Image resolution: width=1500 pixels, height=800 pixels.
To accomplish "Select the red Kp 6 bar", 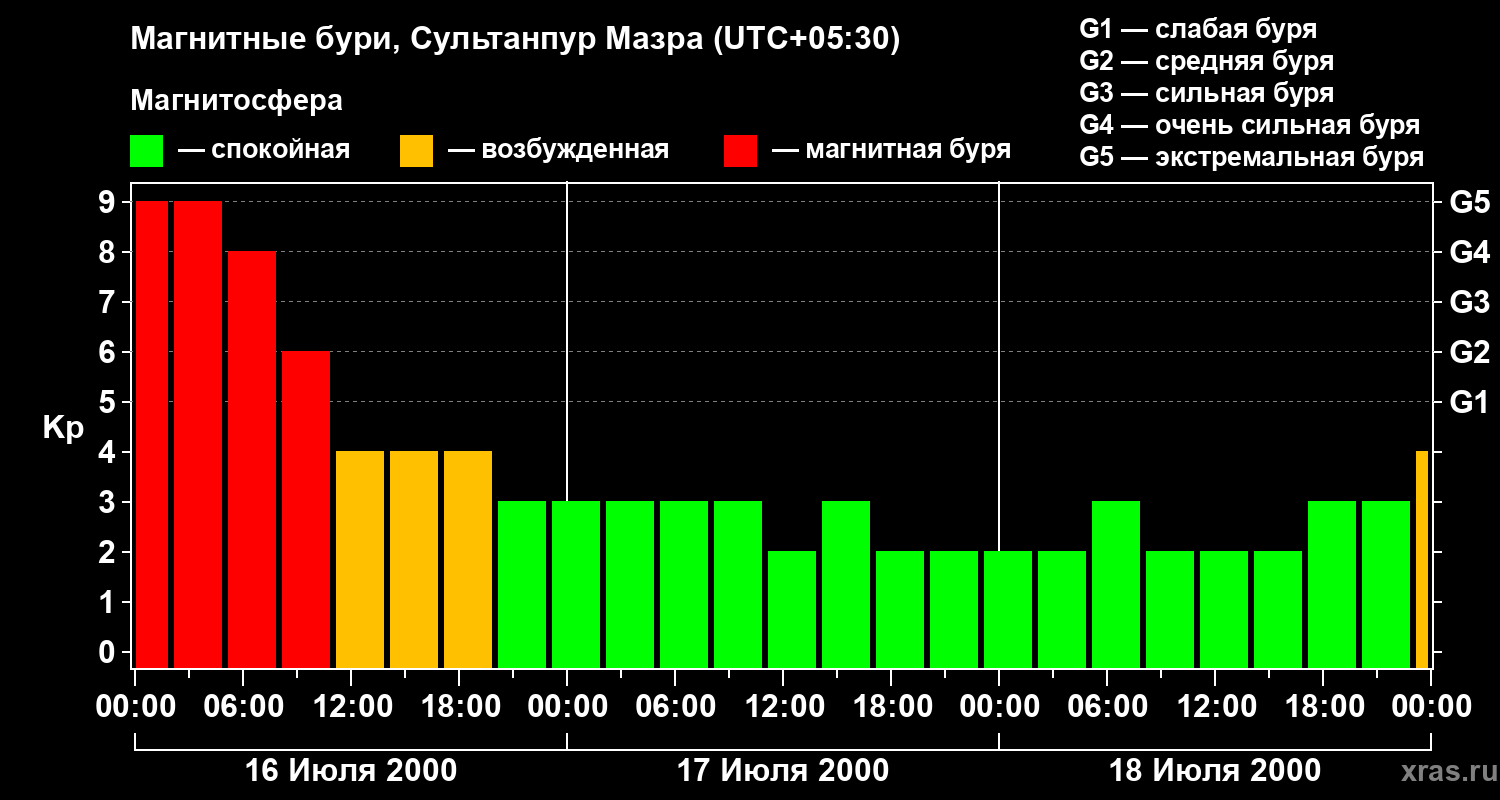I will (306, 510).
